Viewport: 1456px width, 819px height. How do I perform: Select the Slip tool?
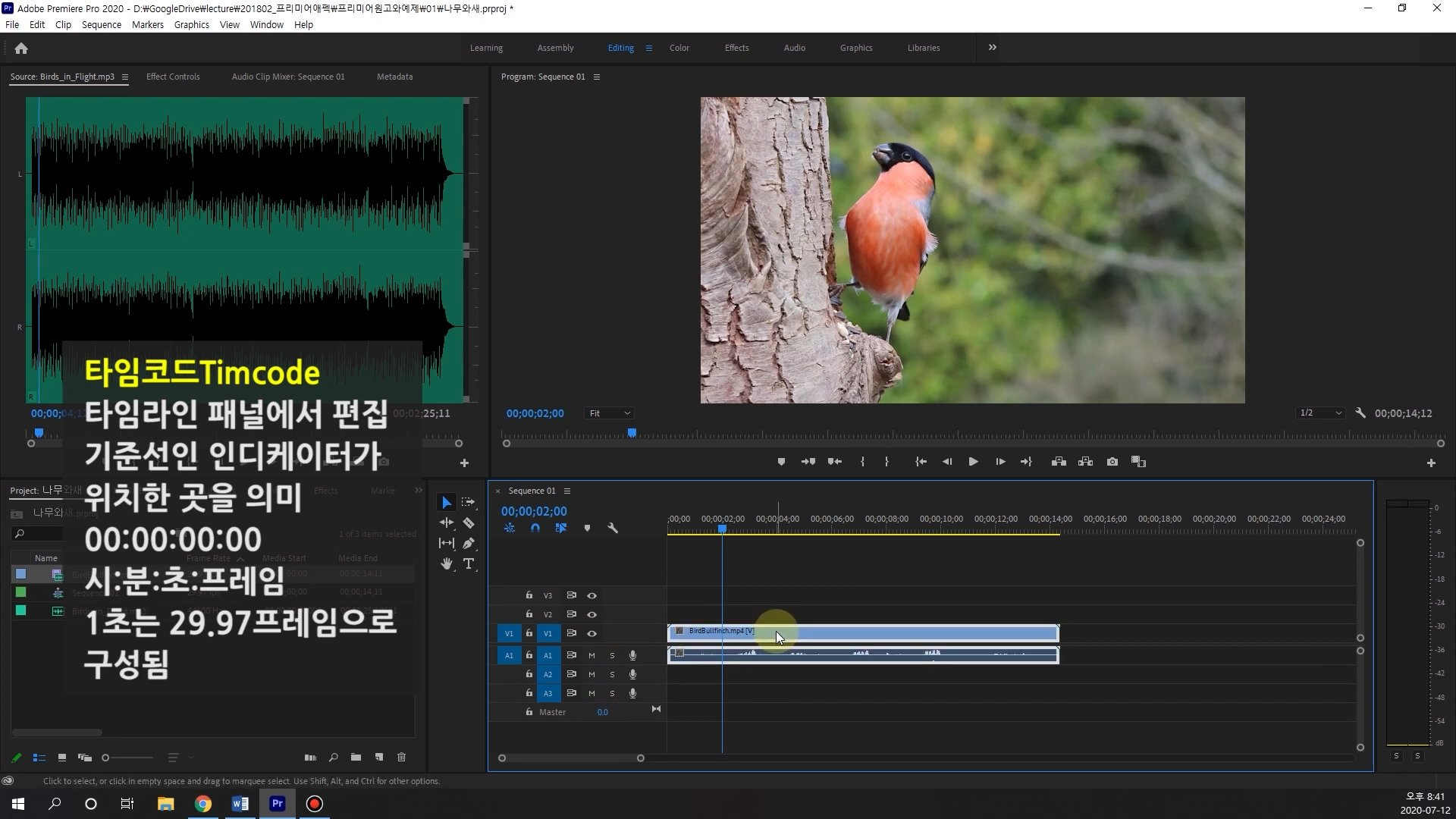(x=447, y=543)
